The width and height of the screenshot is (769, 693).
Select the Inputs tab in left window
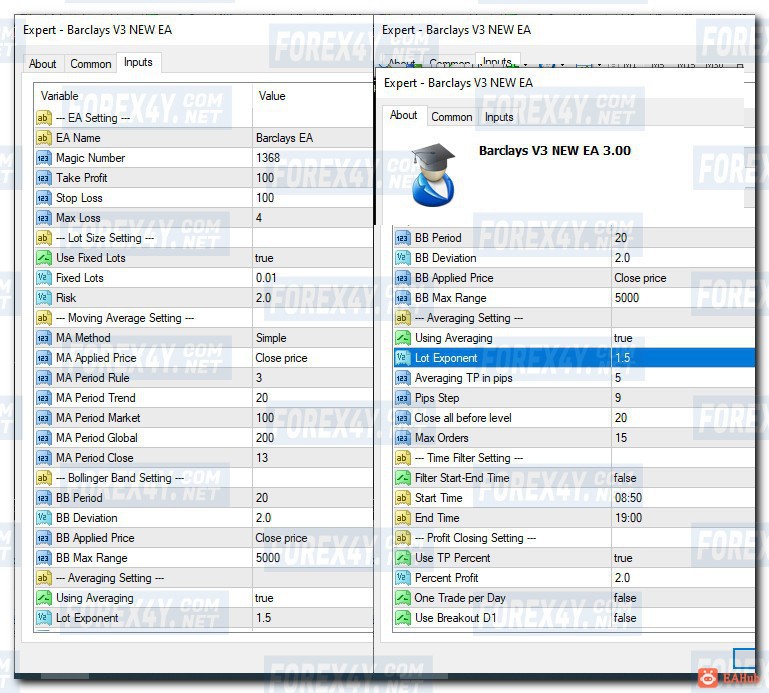(138, 62)
